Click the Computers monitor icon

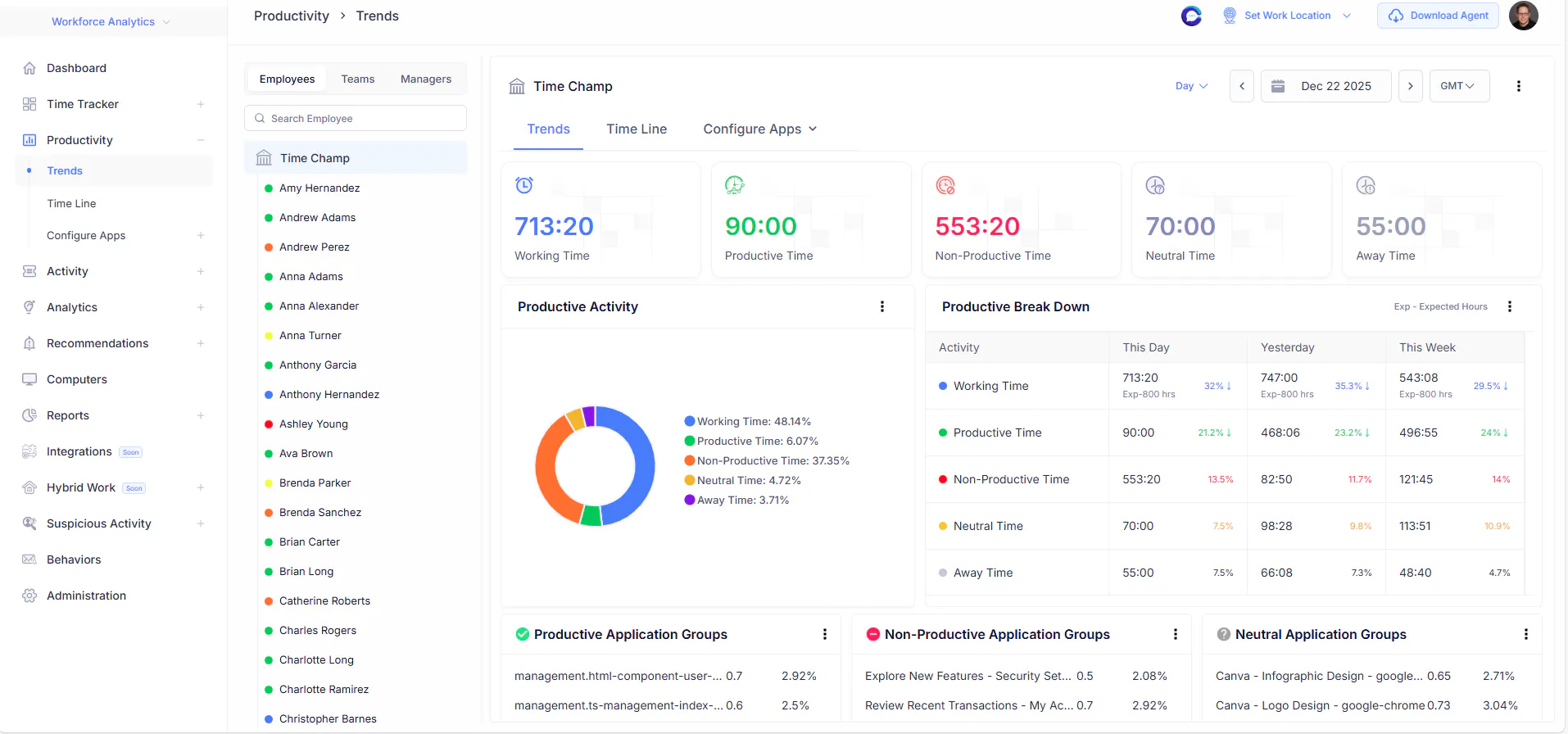click(x=29, y=379)
